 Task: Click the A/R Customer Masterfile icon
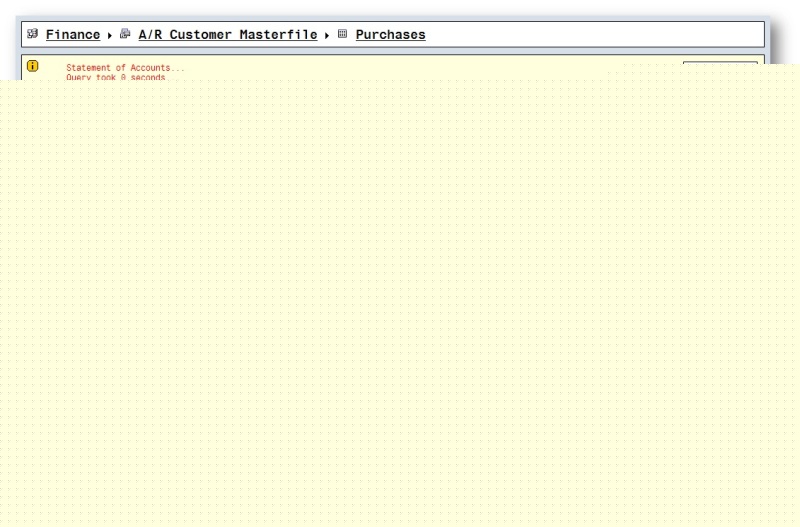coord(125,34)
